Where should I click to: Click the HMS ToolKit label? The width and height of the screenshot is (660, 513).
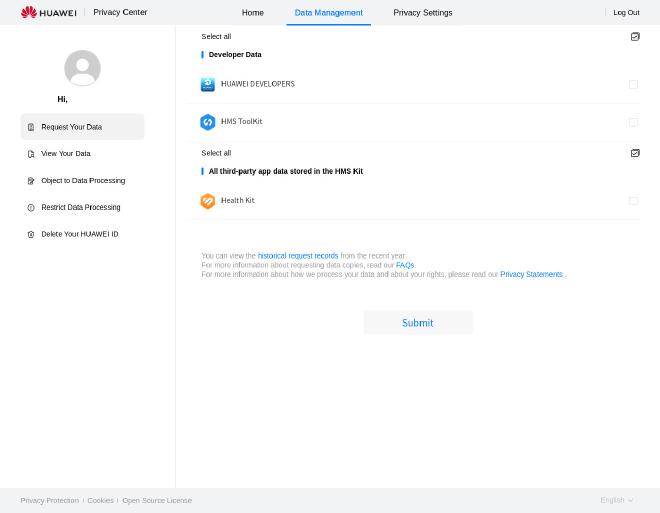point(242,122)
